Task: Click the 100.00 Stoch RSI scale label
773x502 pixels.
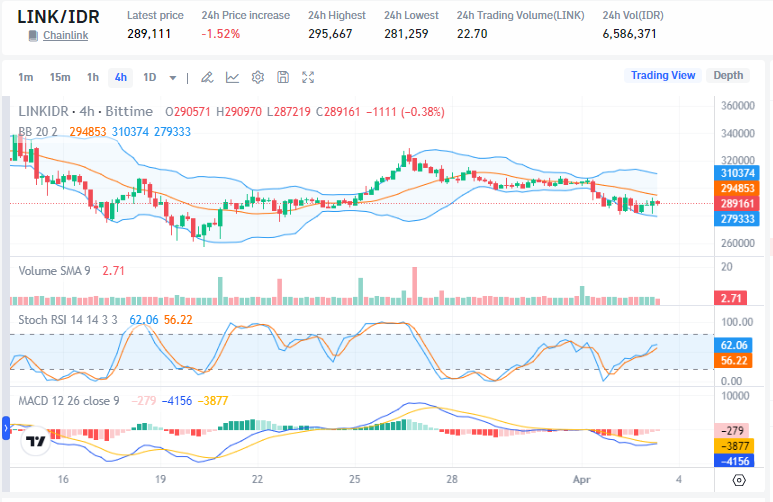Action: coord(737,323)
